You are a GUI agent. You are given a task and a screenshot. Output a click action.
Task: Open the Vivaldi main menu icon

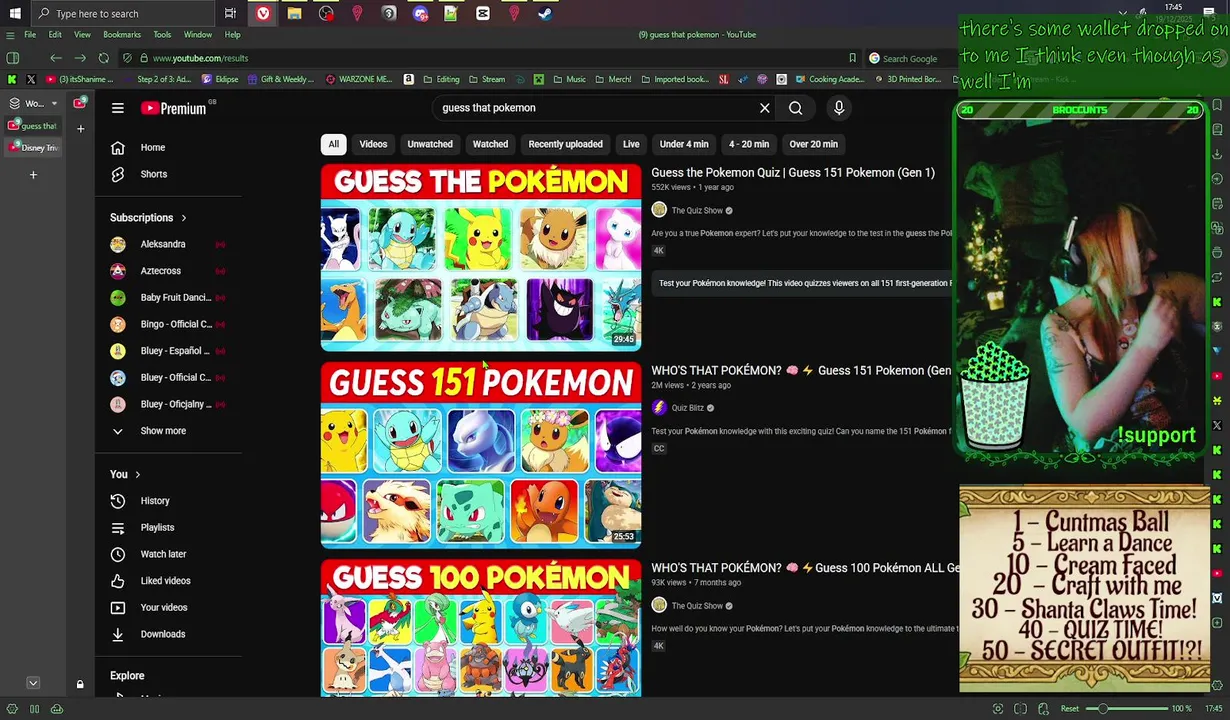pyautogui.click(x=12, y=35)
